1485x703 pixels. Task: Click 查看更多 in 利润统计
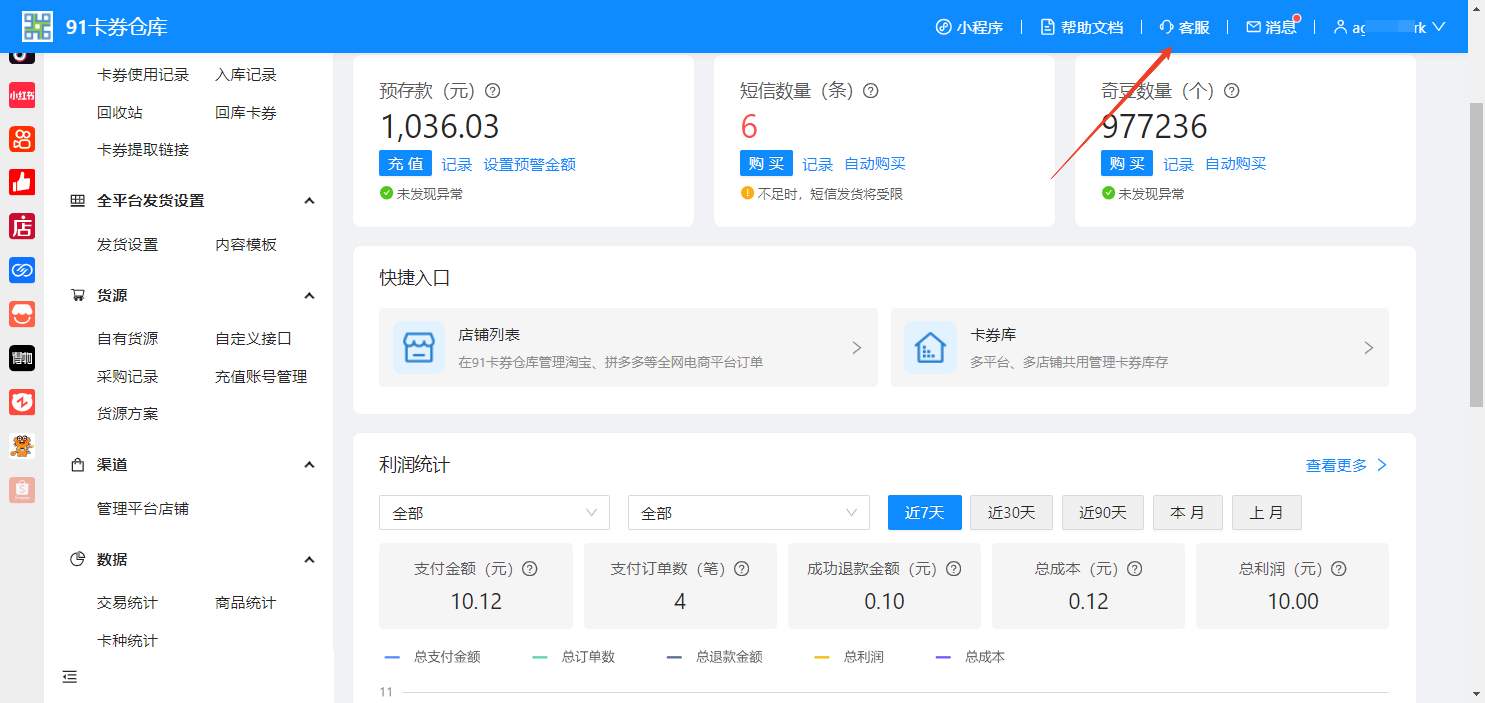[1346, 465]
